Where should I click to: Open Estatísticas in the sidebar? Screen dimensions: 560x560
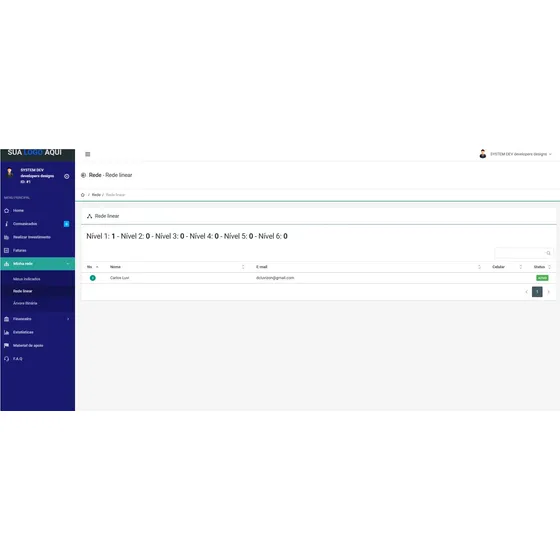click(x=23, y=332)
